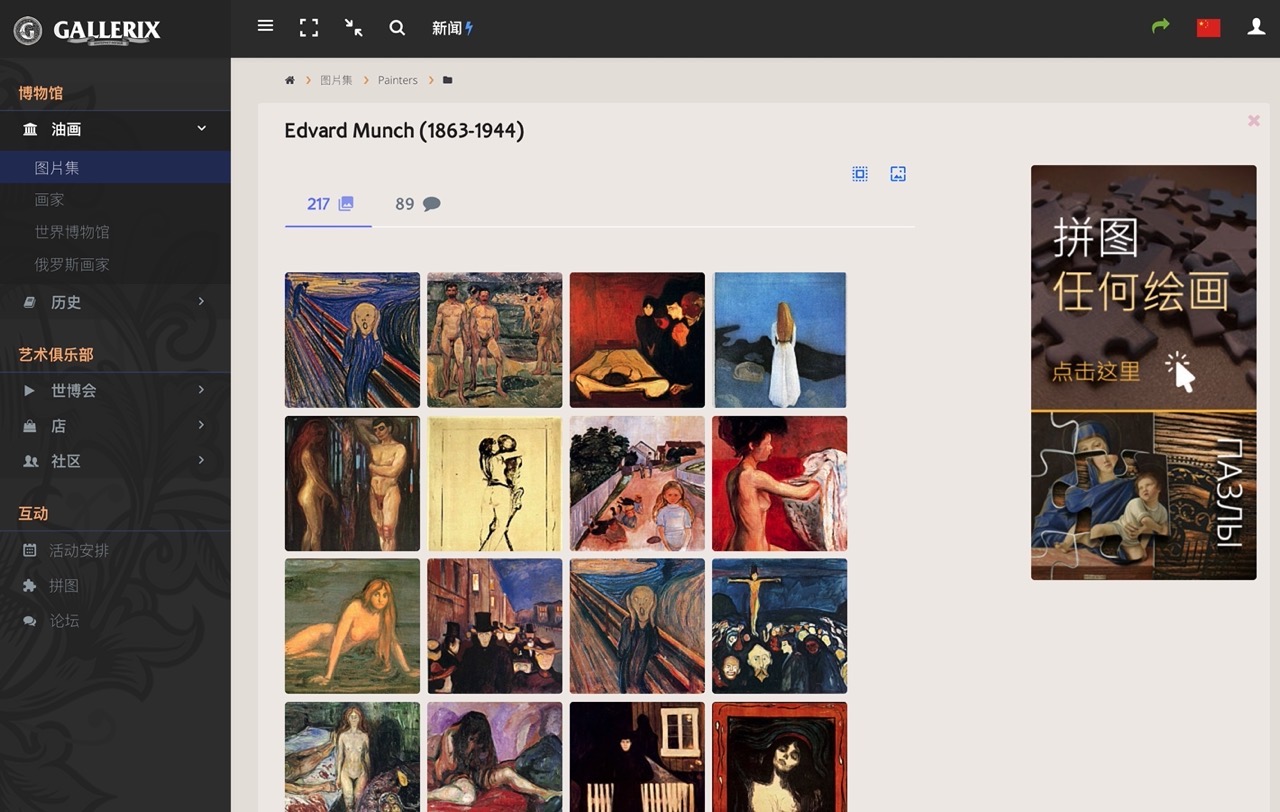
Task: Open the two standing nudes thumbnail
Action: pyautogui.click(x=352, y=484)
